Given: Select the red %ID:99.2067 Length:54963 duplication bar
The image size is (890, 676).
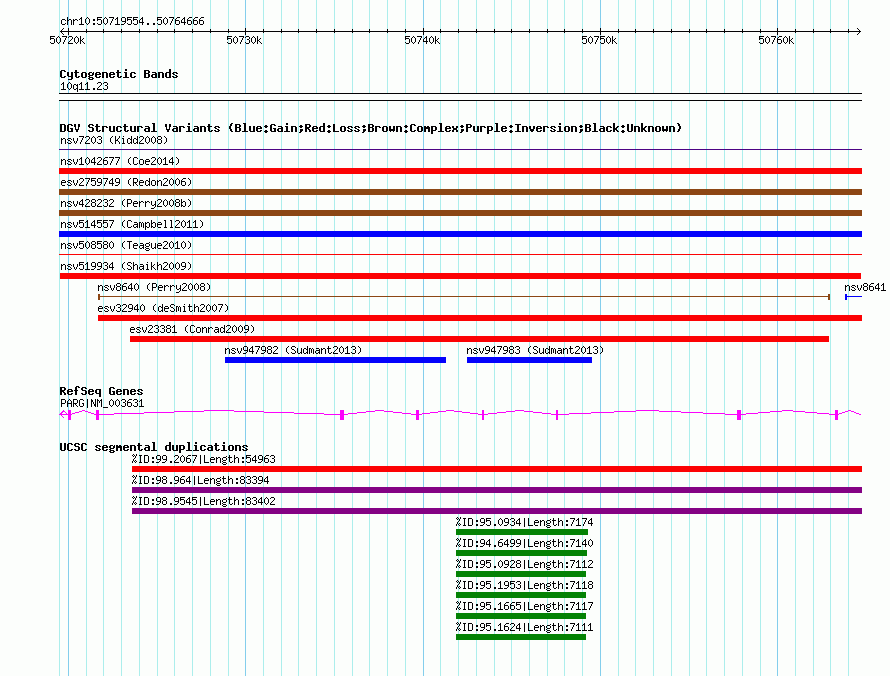Looking at the screenshot, I should tap(497, 469).
